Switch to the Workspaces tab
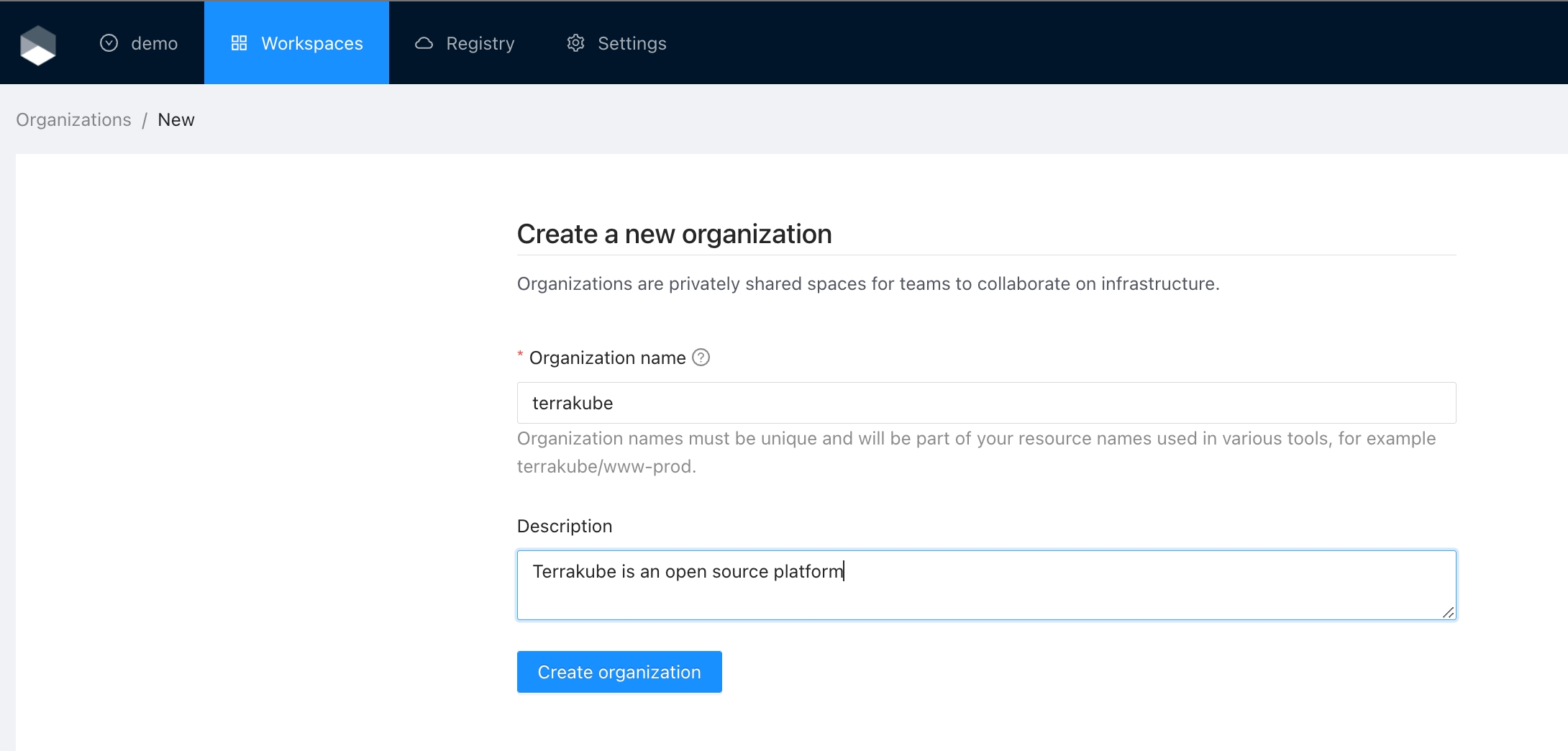Viewport: 1568px width, 751px height. (x=311, y=43)
